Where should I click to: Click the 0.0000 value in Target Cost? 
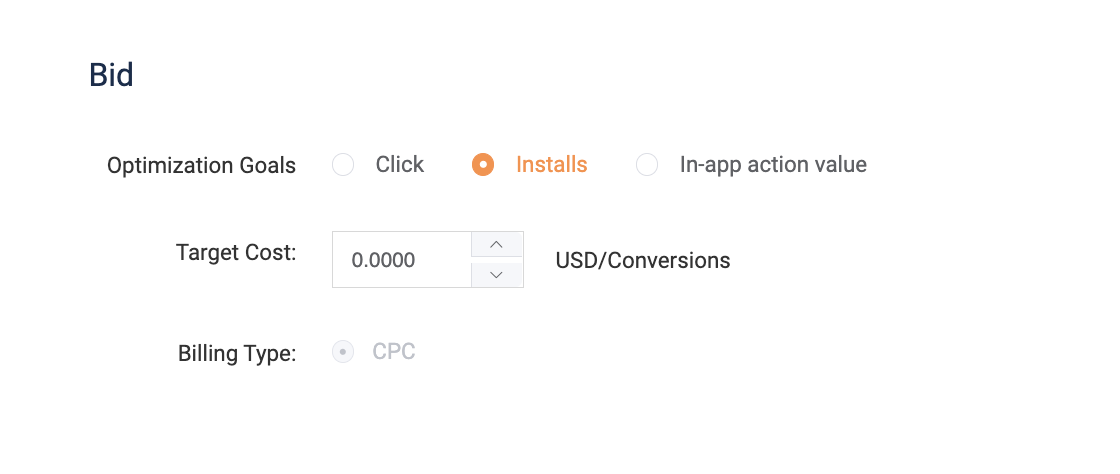pos(383,261)
